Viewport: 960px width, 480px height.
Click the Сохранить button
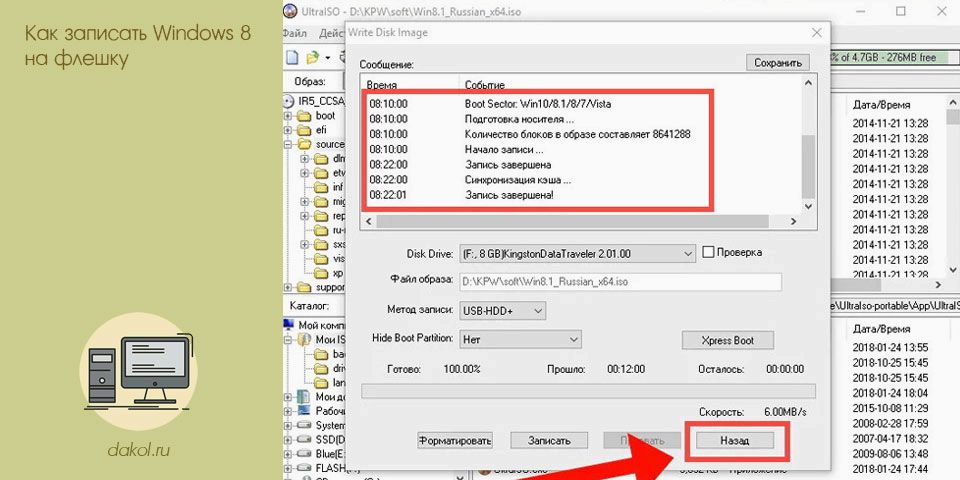pyautogui.click(x=778, y=62)
